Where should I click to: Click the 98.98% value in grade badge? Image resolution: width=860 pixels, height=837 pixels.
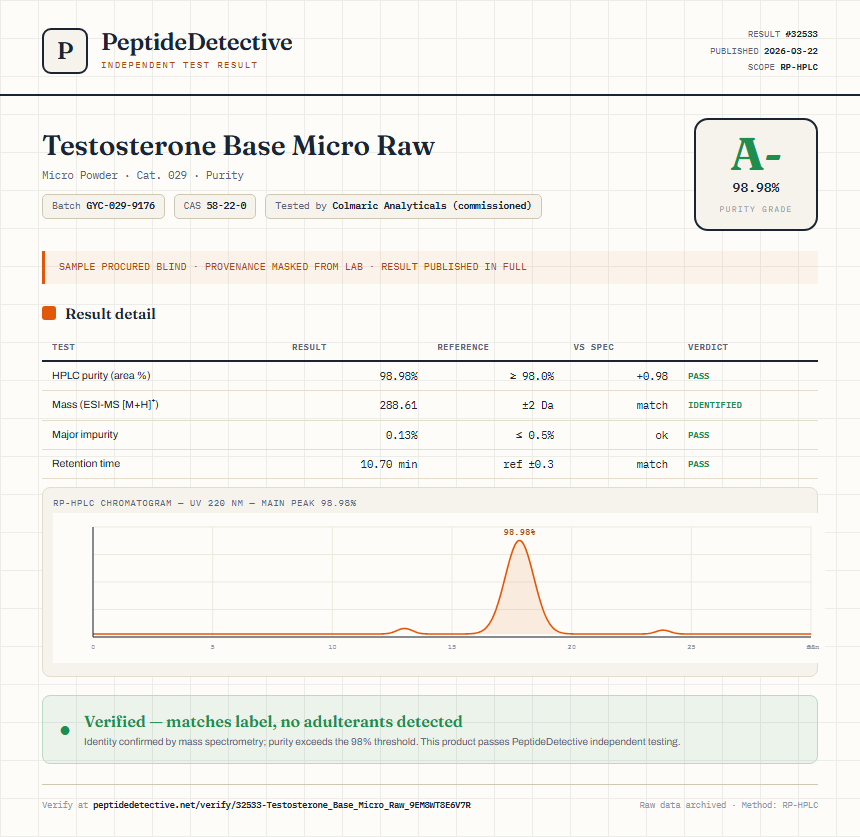(x=756, y=188)
